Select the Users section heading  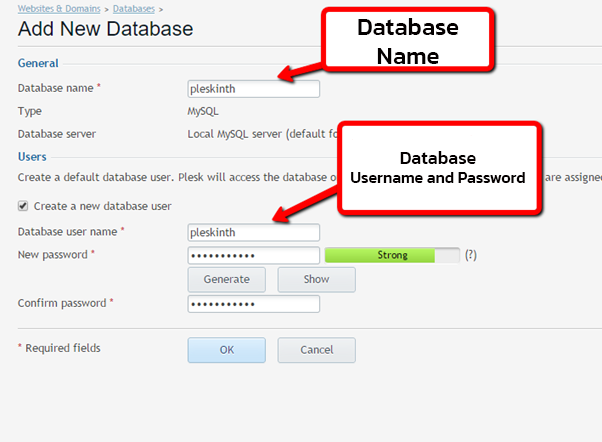click(32, 157)
